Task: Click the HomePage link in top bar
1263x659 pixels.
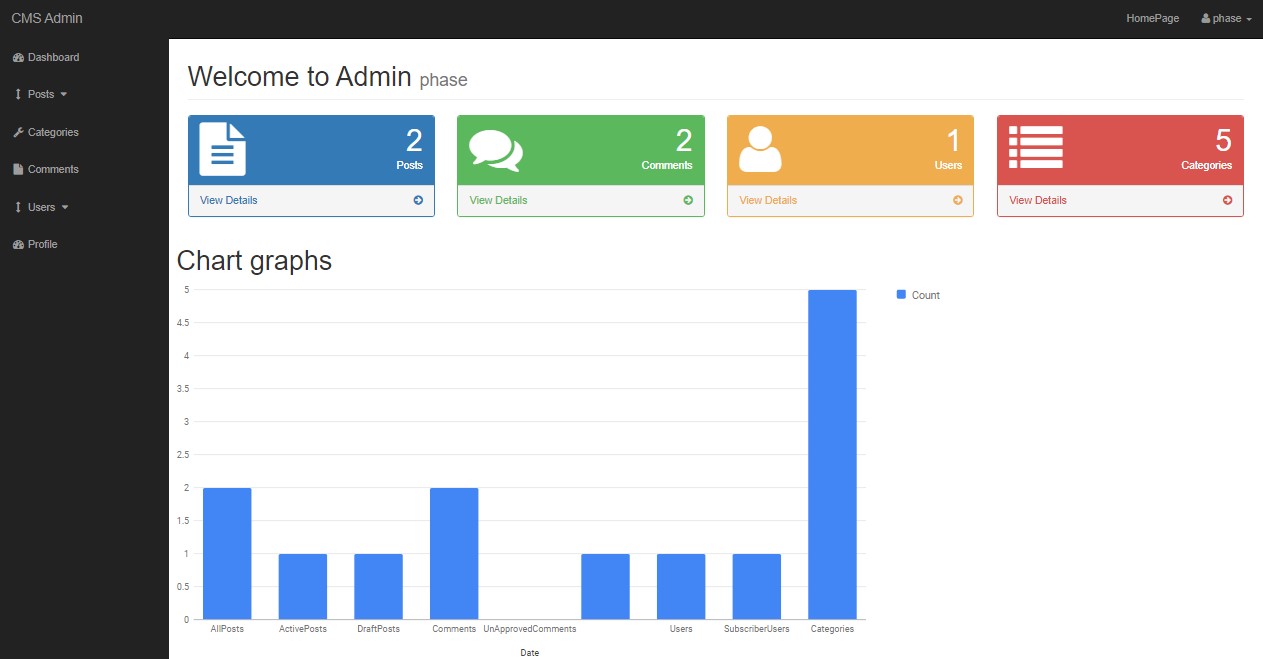Action: click(x=1152, y=18)
